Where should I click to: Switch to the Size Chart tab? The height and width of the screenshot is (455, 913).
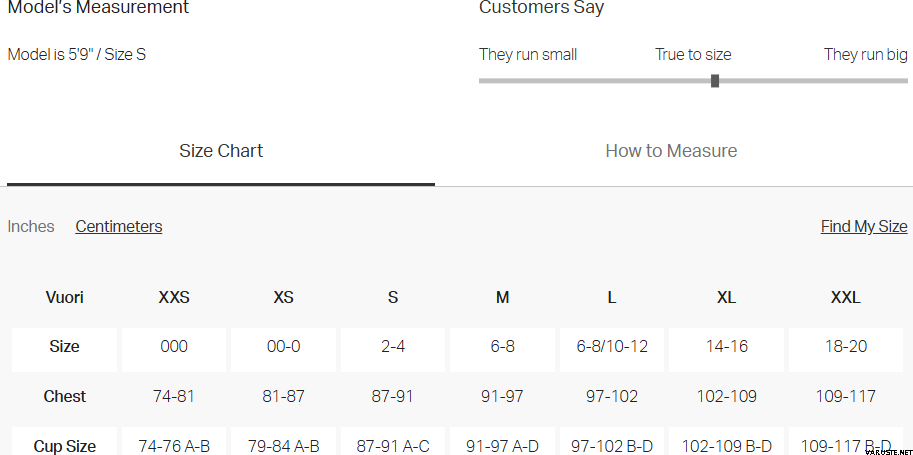click(221, 151)
